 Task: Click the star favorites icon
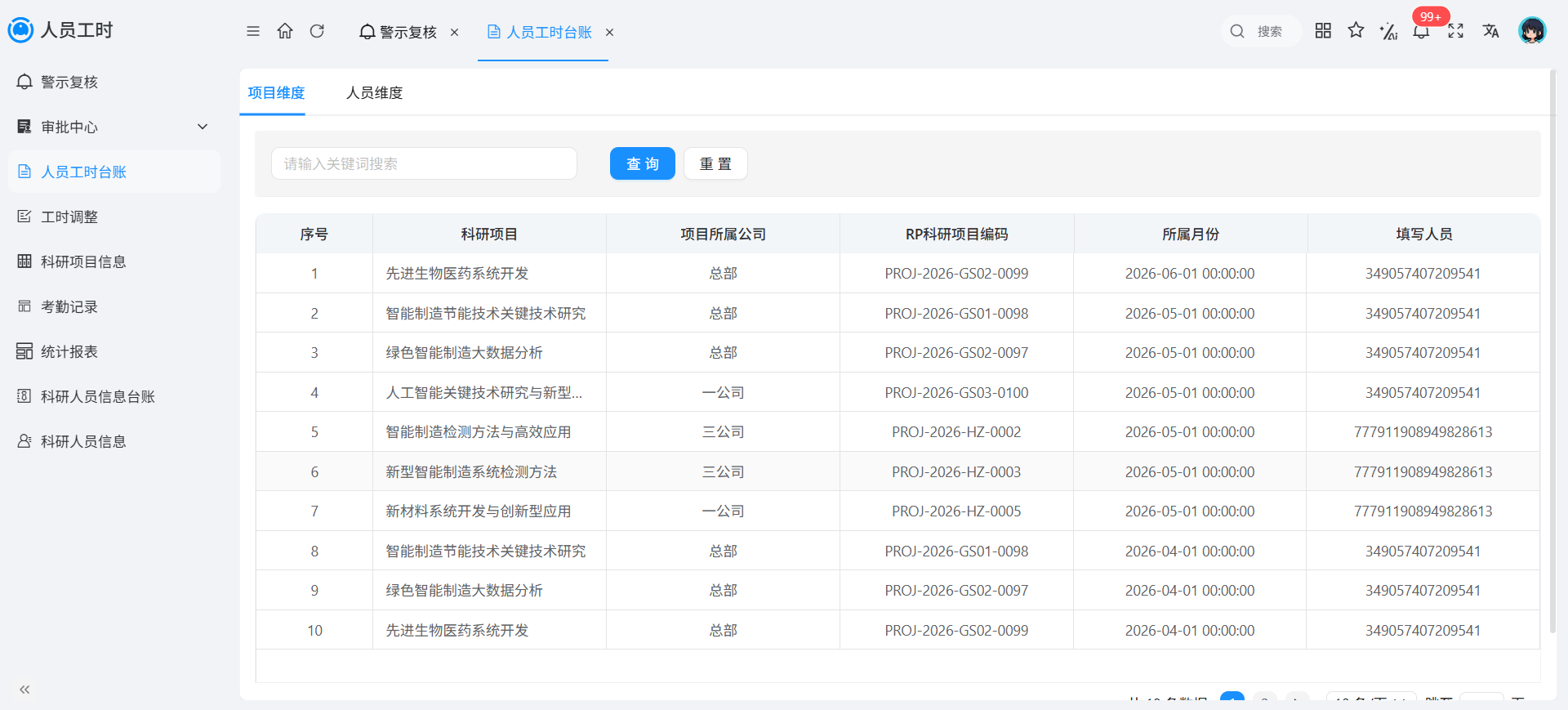tap(1356, 30)
